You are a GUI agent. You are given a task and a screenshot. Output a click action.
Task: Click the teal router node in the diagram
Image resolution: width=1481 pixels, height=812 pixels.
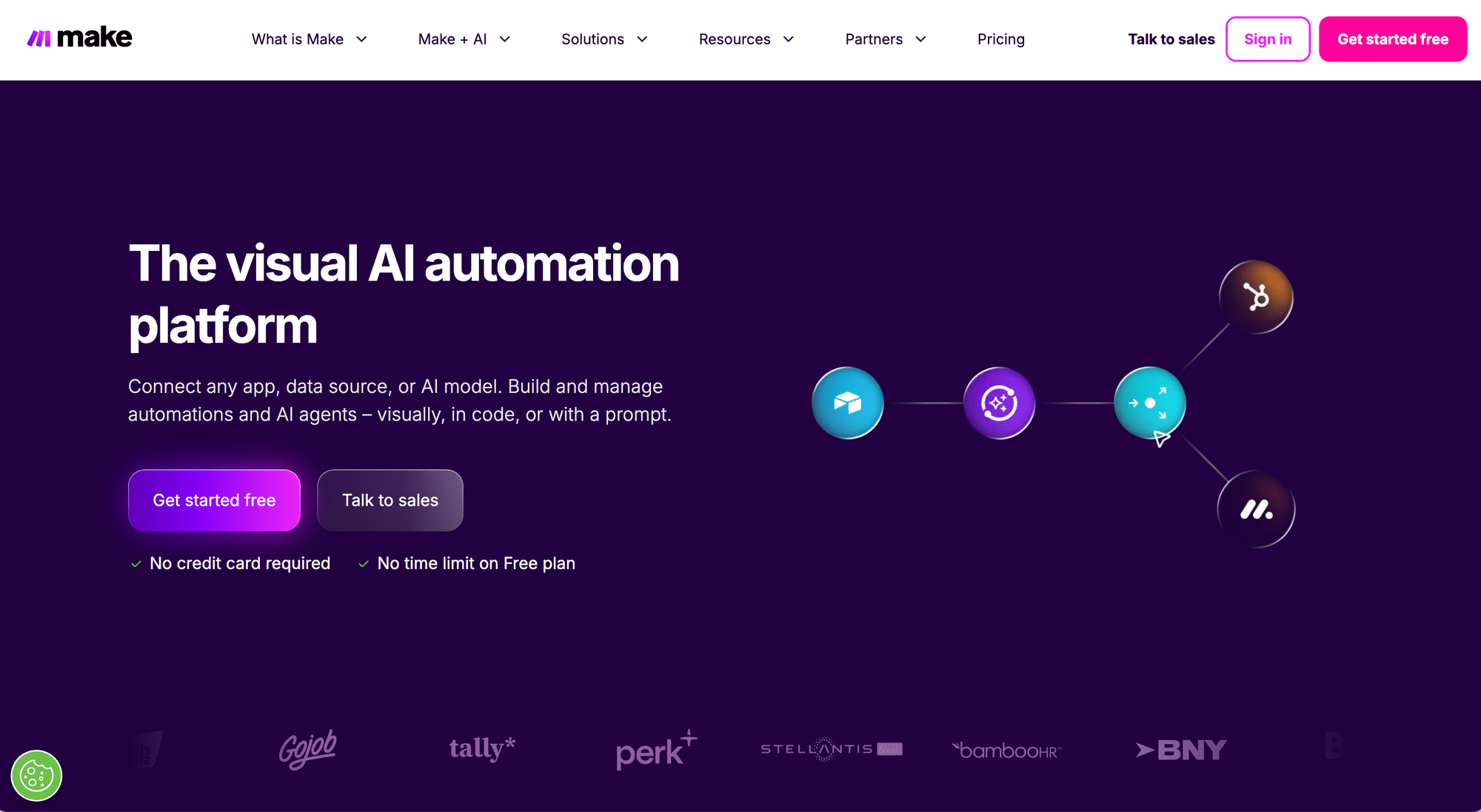pos(1150,403)
